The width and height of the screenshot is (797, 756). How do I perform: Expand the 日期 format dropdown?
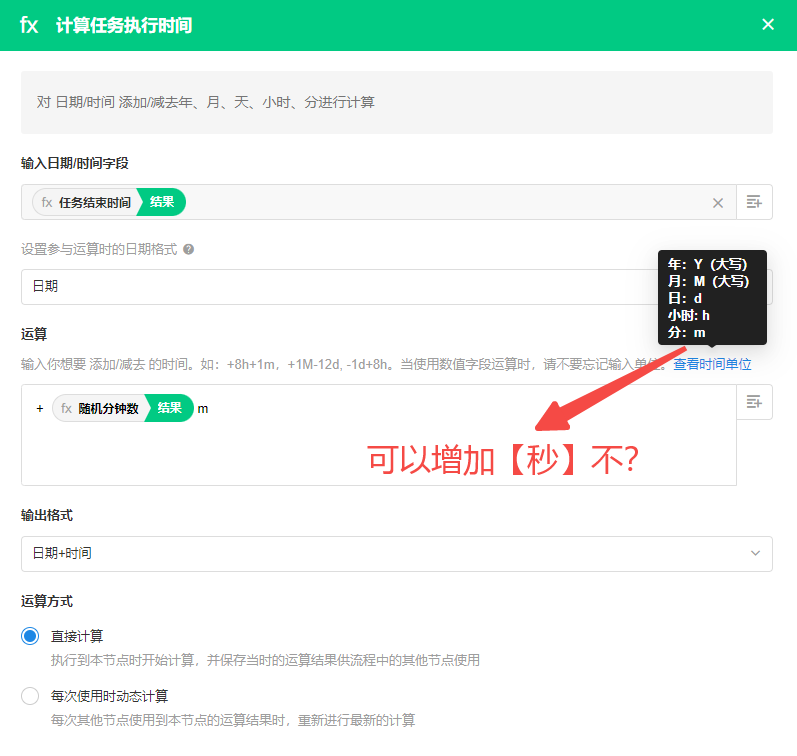(x=330, y=287)
